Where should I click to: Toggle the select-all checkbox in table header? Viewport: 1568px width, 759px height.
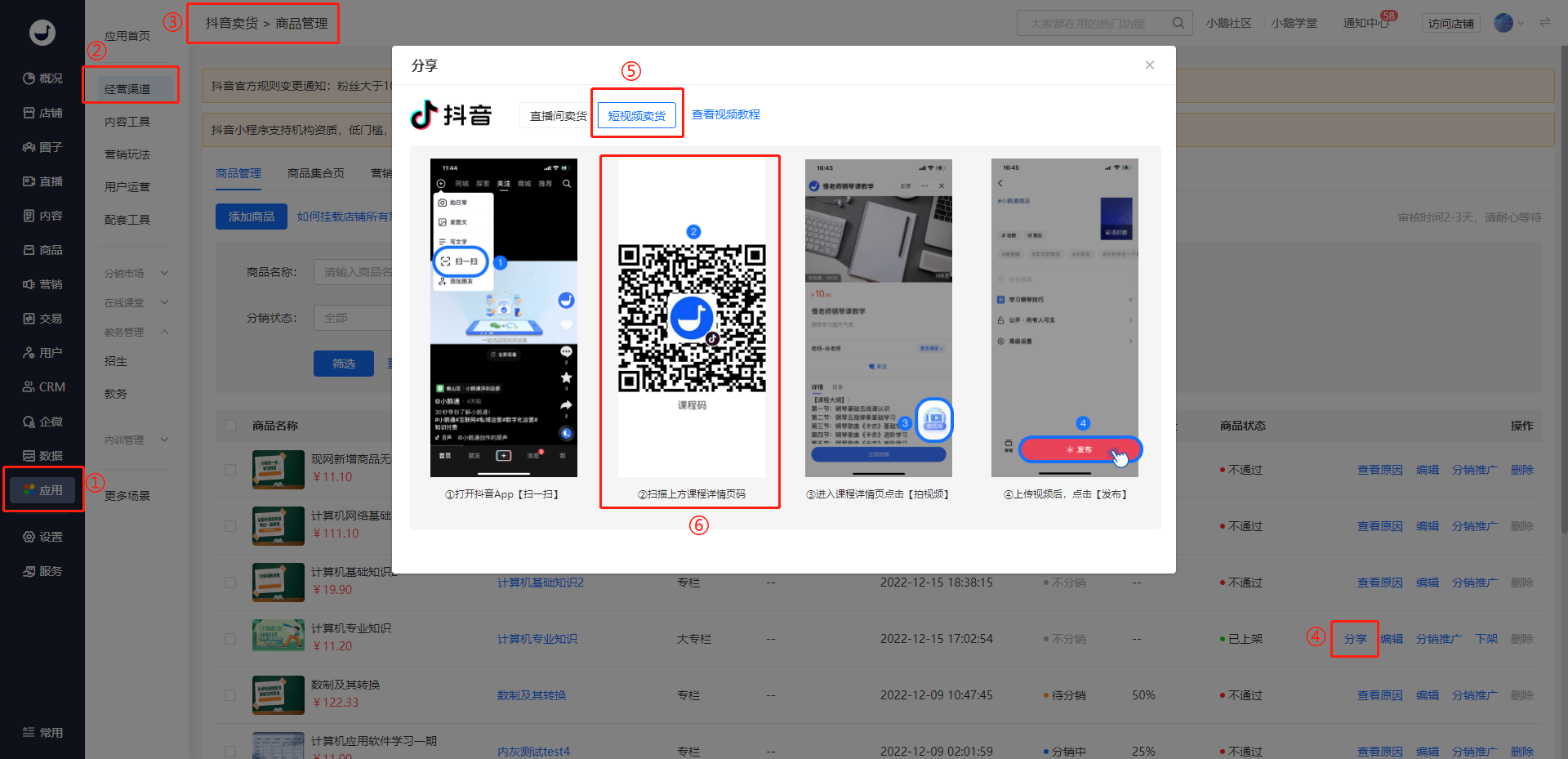coord(230,426)
